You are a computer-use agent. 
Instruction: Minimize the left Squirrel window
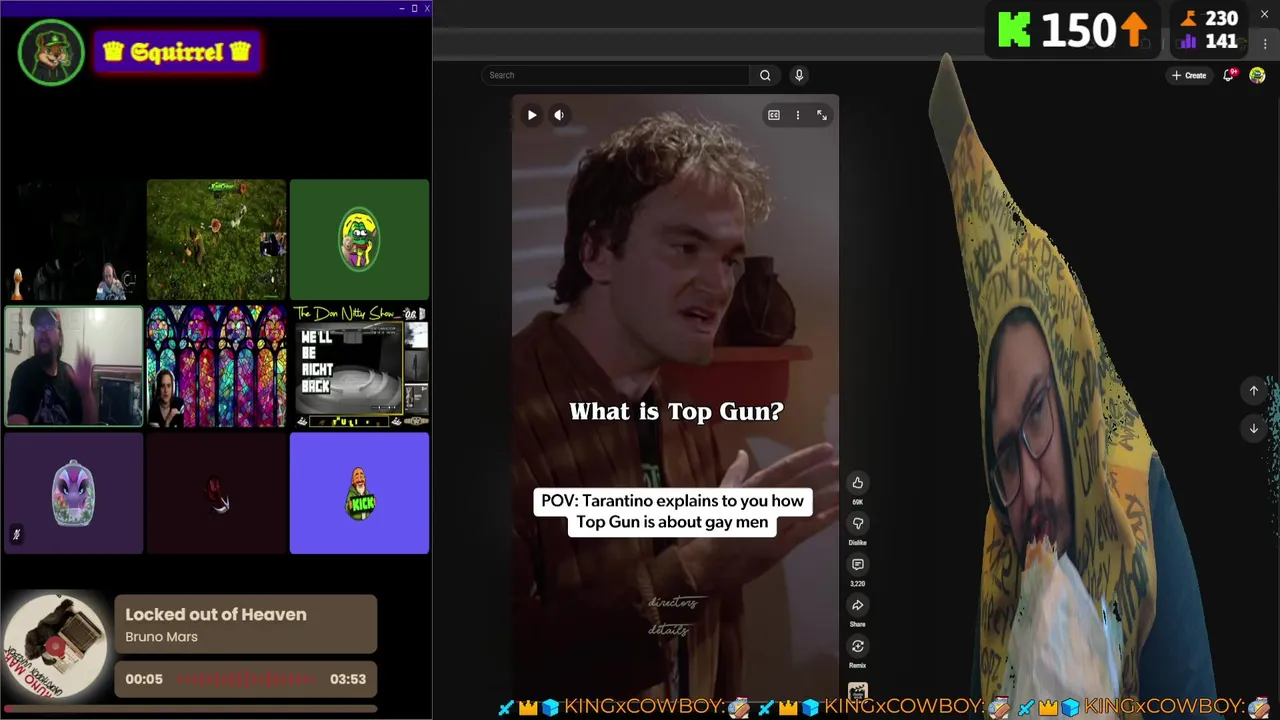402,8
